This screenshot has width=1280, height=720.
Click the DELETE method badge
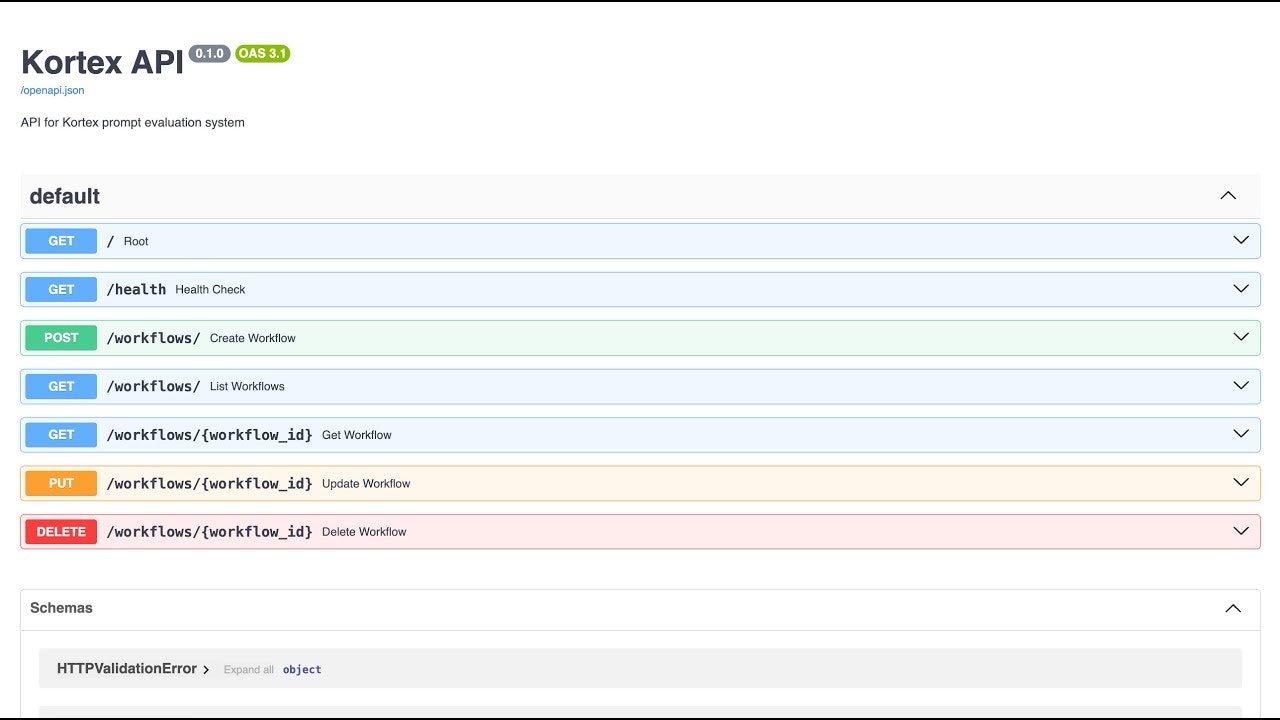point(61,532)
